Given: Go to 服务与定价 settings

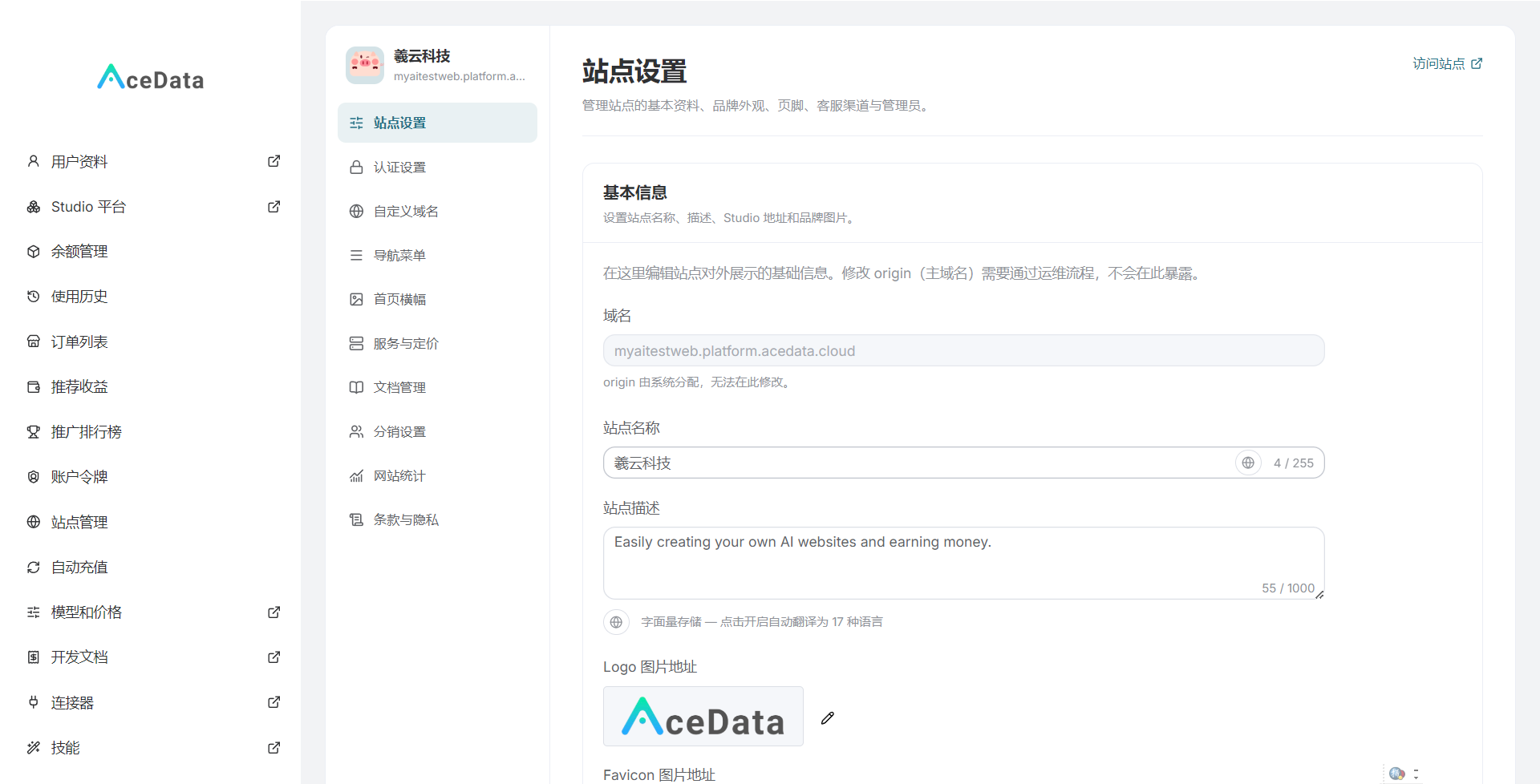Looking at the screenshot, I should (437, 343).
